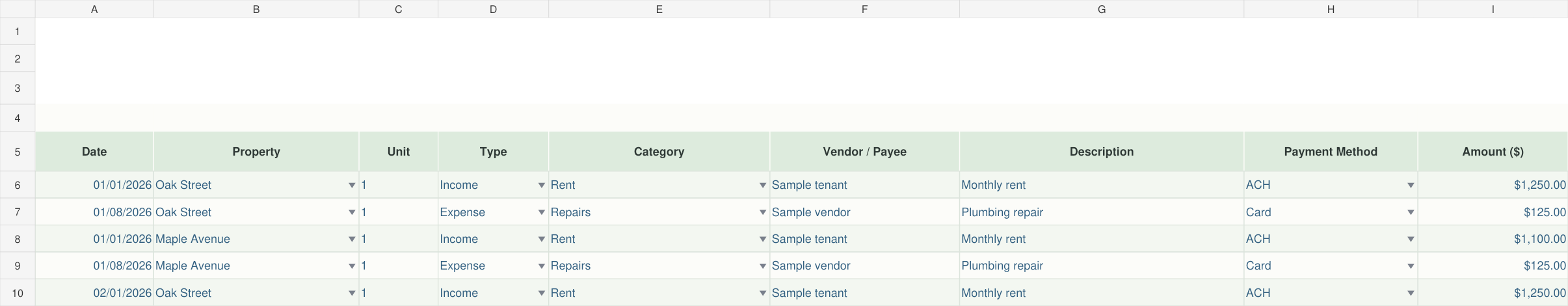Select the $1,100.00 amount cell
This screenshot has height=306, width=1568.
[x=1493, y=239]
